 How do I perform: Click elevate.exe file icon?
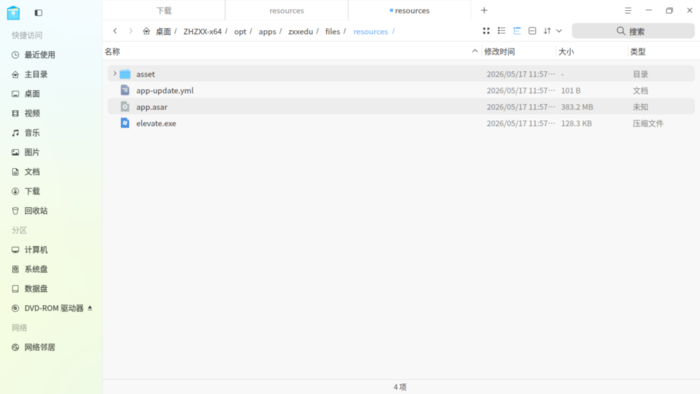125,123
